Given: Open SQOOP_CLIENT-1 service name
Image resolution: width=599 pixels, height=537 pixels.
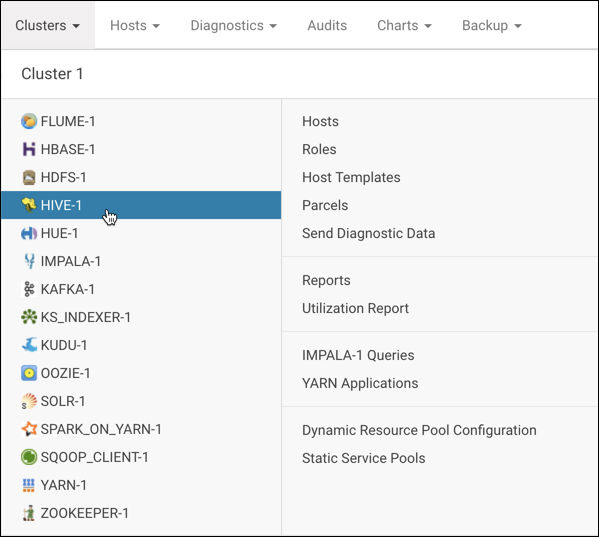Looking at the screenshot, I should (94, 457).
